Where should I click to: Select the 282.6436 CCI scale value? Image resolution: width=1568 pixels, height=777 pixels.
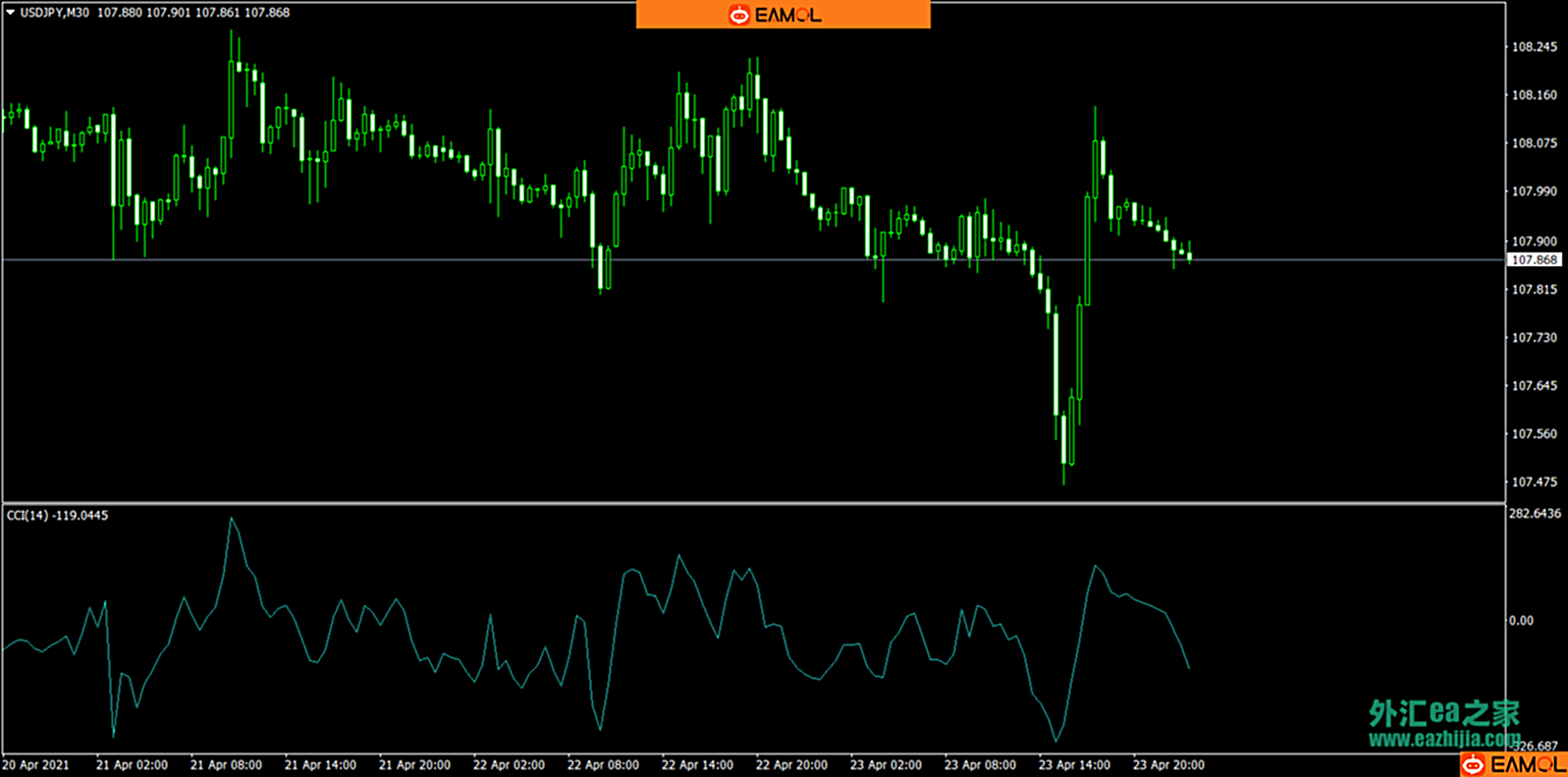1535,514
